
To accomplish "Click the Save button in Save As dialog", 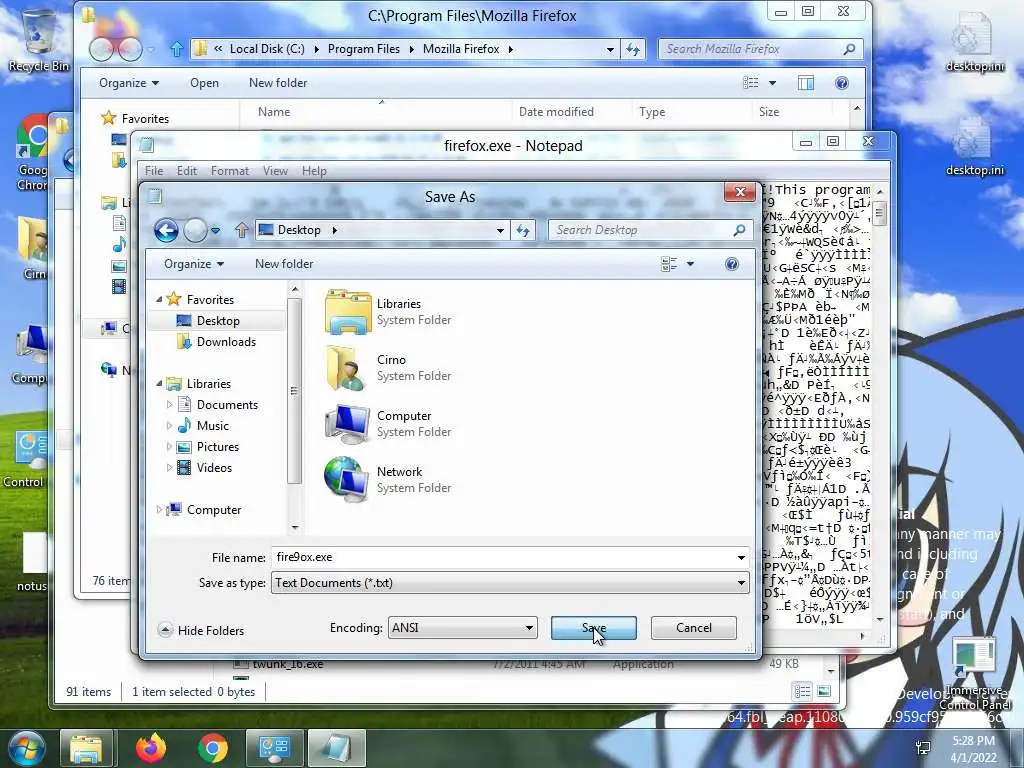I will (x=593, y=628).
